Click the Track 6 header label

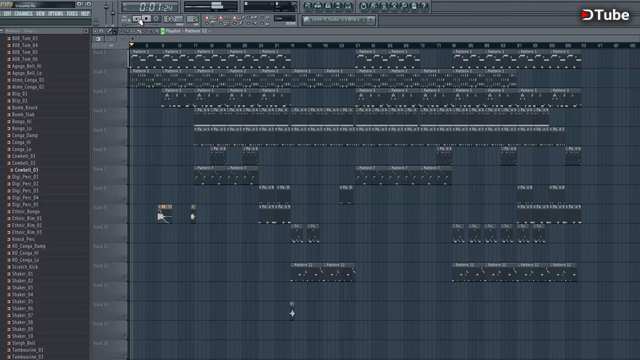click(99, 149)
